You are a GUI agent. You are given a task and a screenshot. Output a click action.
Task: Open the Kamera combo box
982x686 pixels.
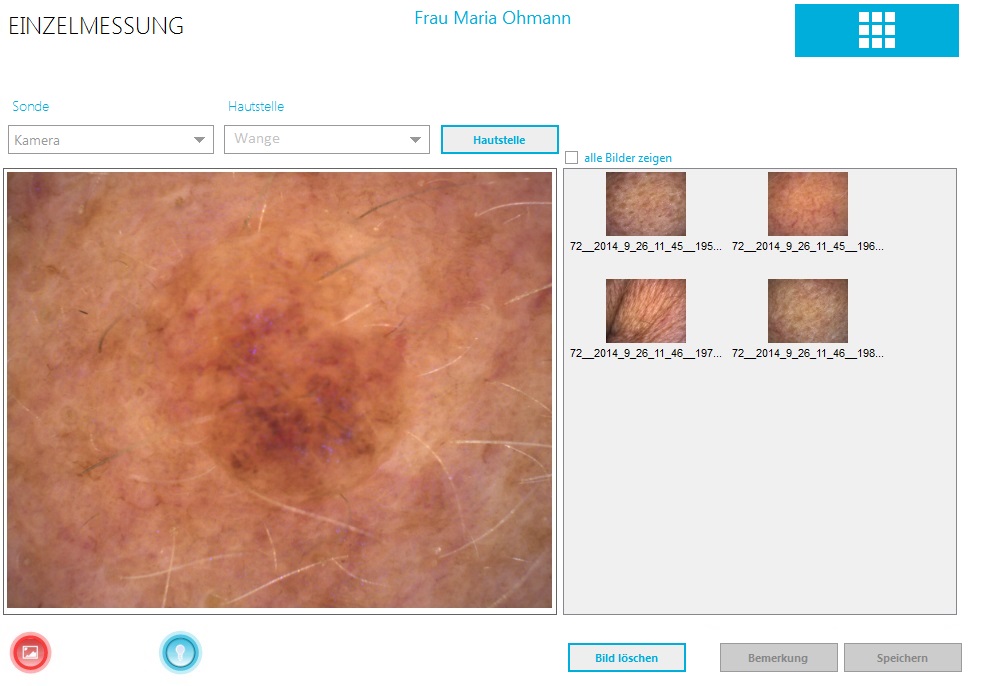click(100, 140)
